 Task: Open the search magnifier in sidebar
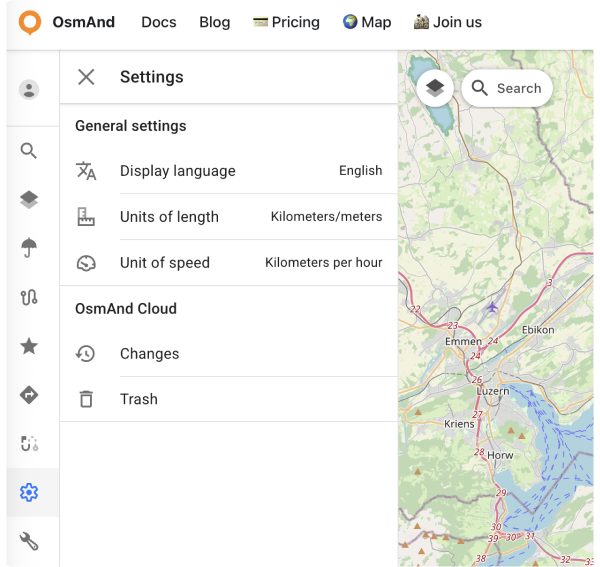pyautogui.click(x=29, y=151)
